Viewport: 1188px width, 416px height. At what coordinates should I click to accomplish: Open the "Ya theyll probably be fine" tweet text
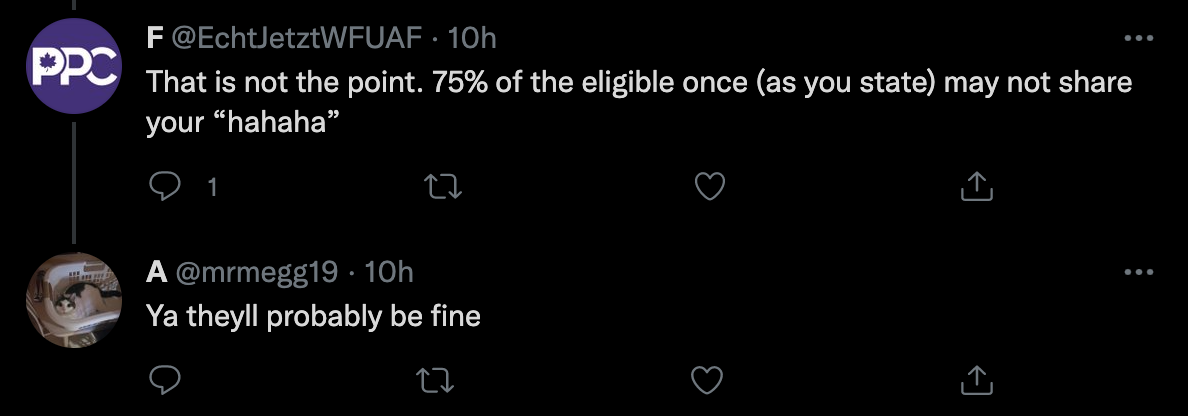click(314, 317)
